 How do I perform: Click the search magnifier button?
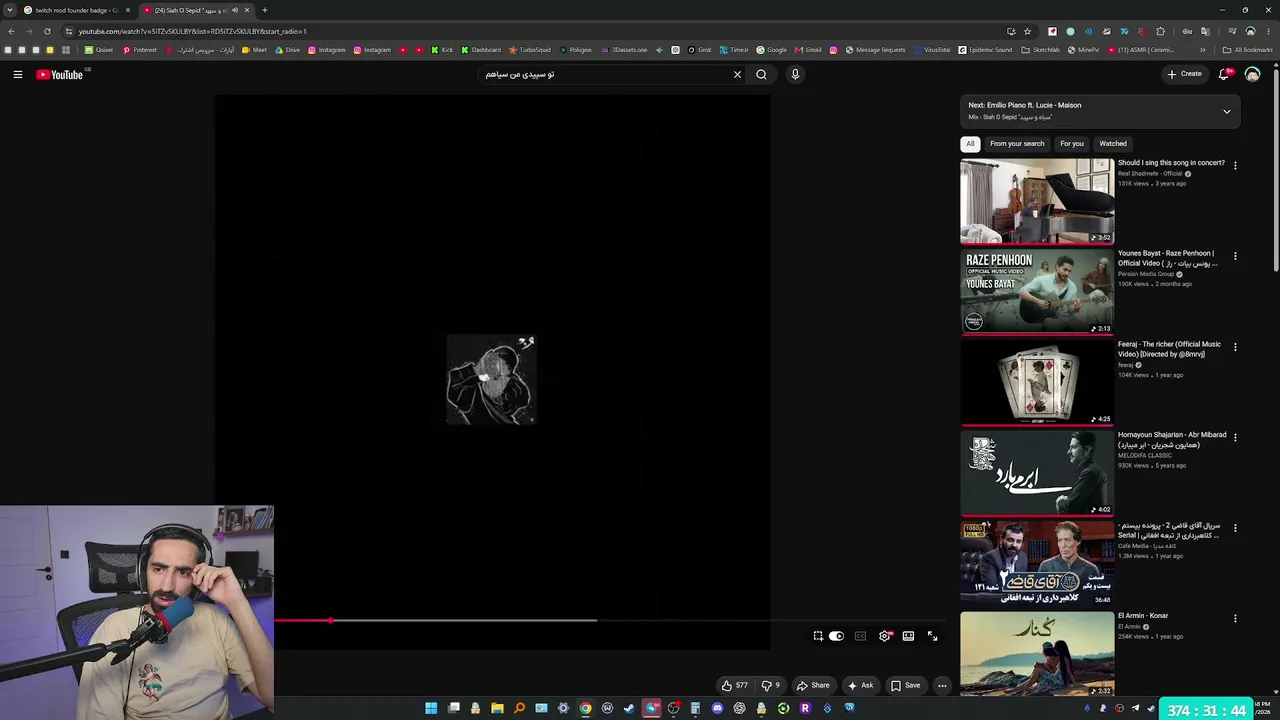(x=762, y=74)
